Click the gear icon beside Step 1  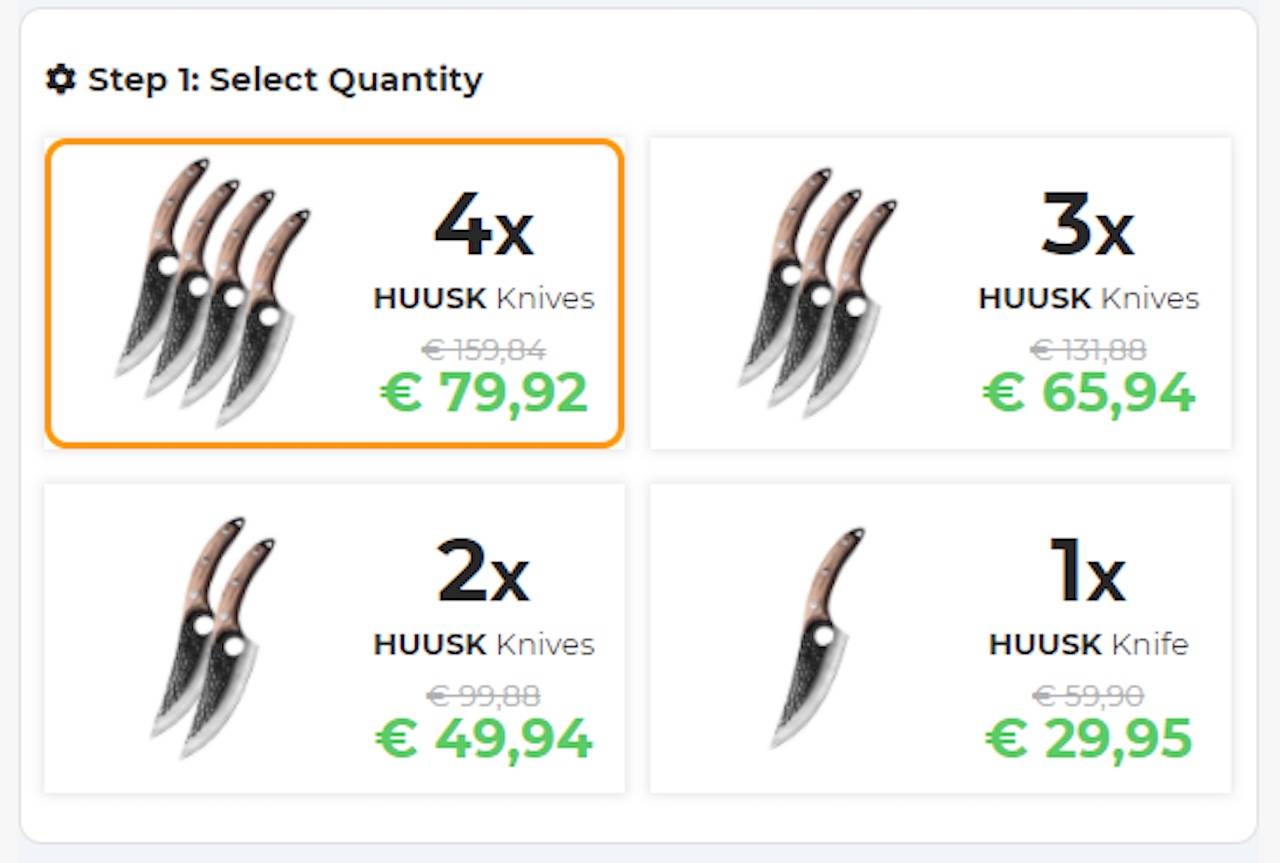tap(61, 79)
